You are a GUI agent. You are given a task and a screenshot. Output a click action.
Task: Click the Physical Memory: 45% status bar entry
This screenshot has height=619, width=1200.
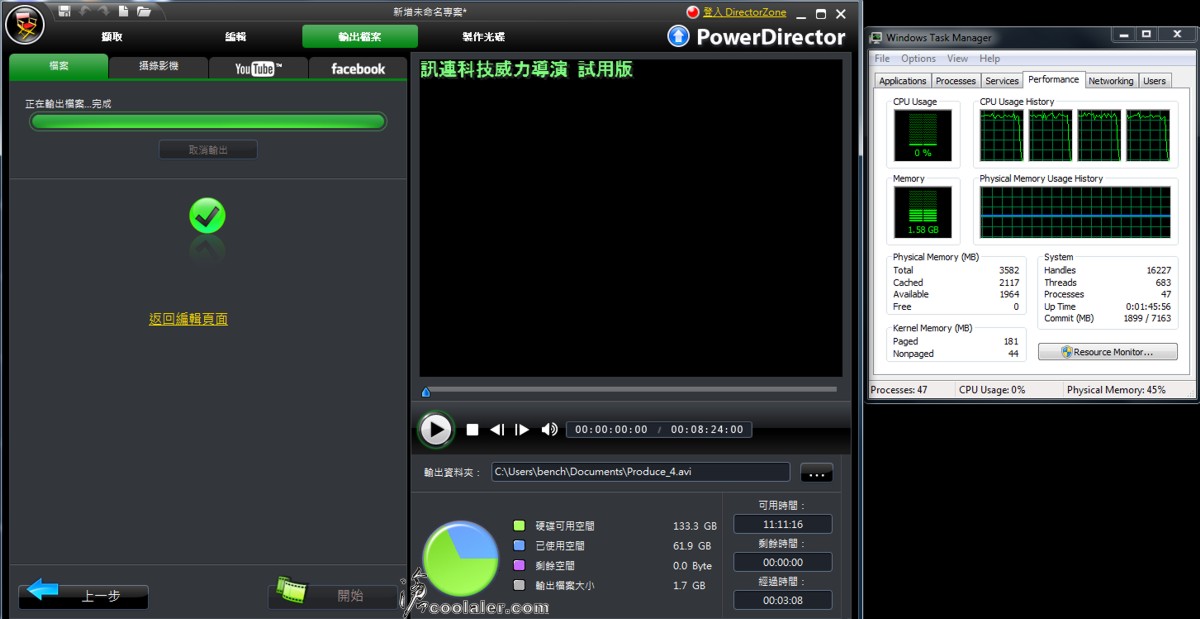tap(1116, 390)
